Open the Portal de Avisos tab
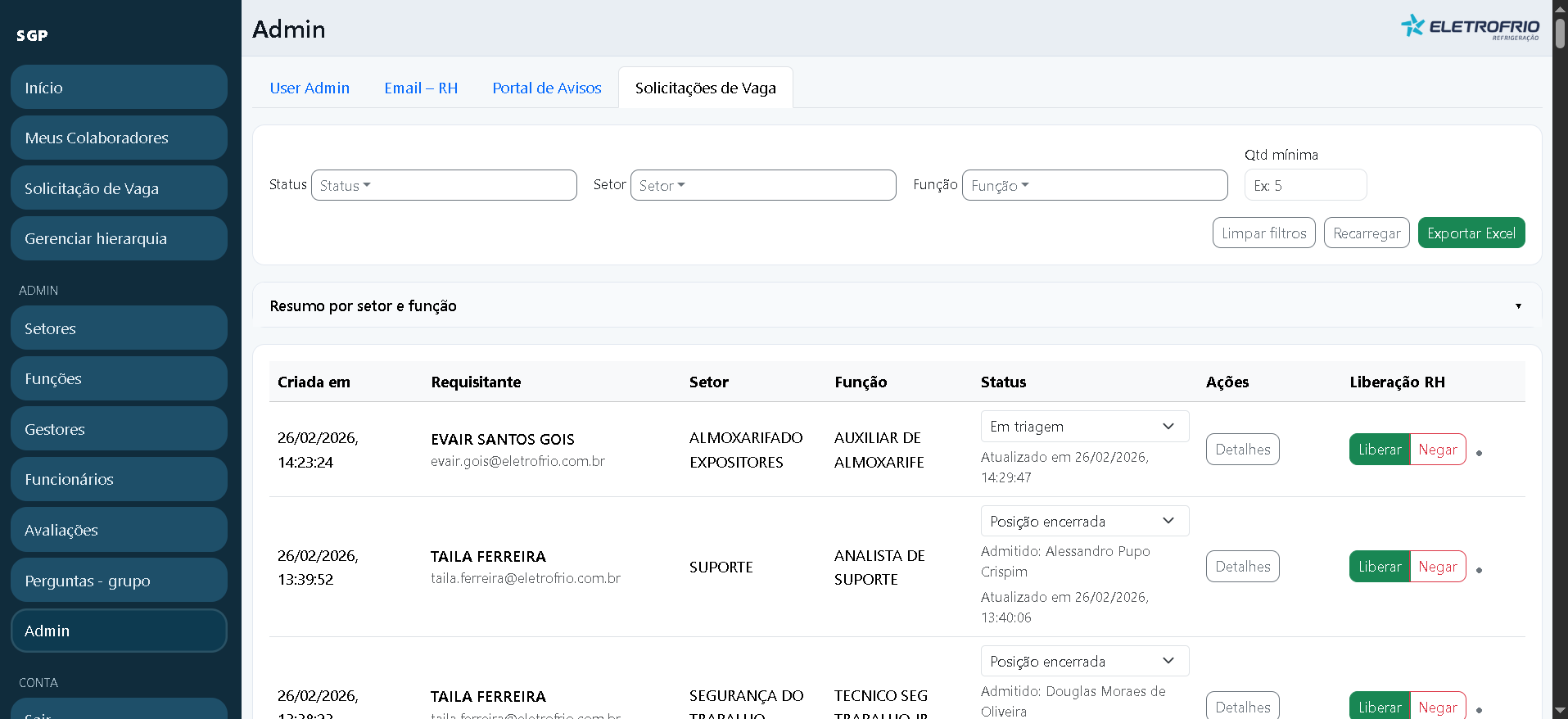Viewport: 1568px width, 719px height. (546, 88)
